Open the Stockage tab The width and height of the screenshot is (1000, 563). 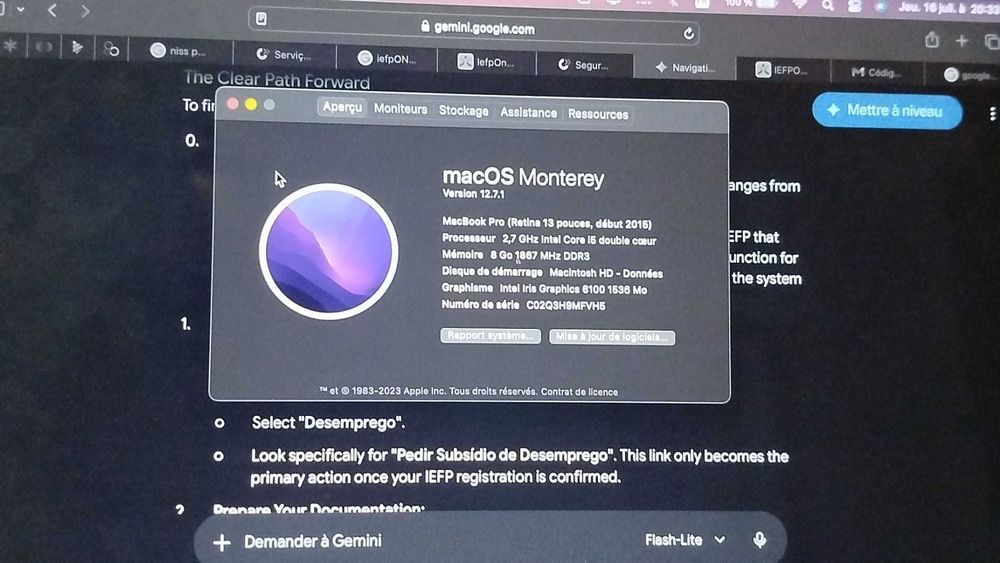[464, 111]
